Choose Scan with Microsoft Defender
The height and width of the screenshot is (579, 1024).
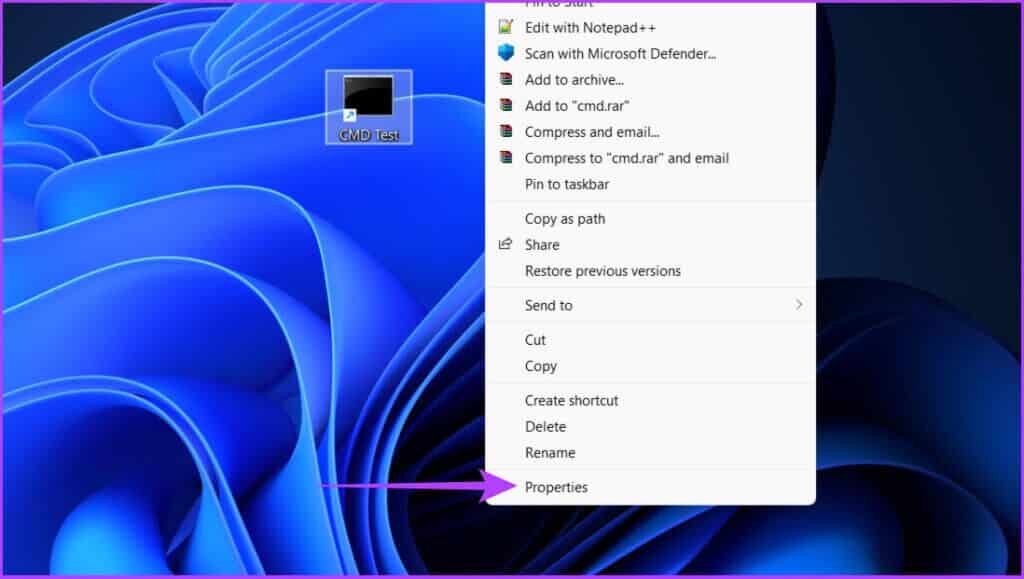click(620, 54)
